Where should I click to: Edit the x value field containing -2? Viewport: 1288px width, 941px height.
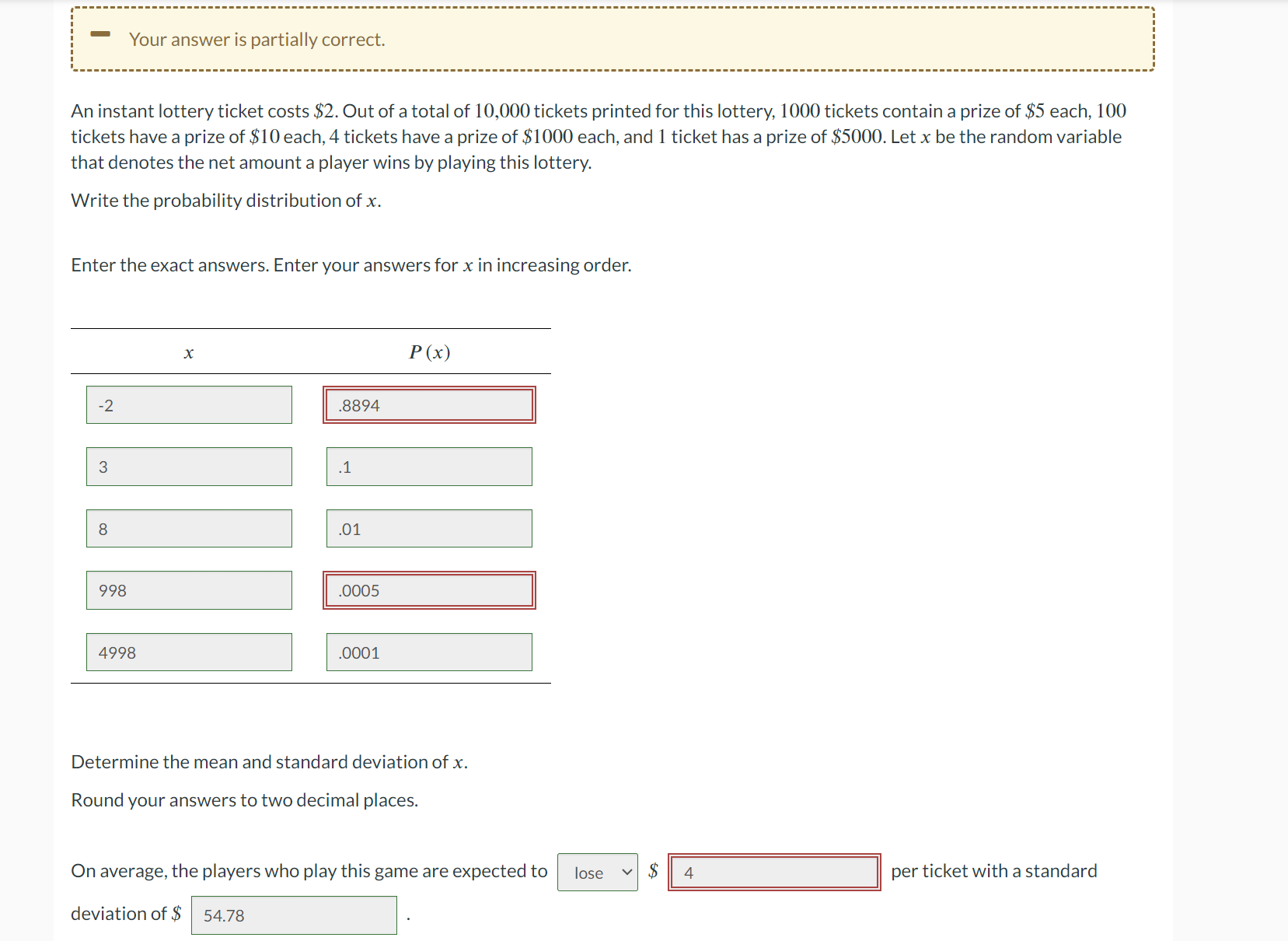188,404
